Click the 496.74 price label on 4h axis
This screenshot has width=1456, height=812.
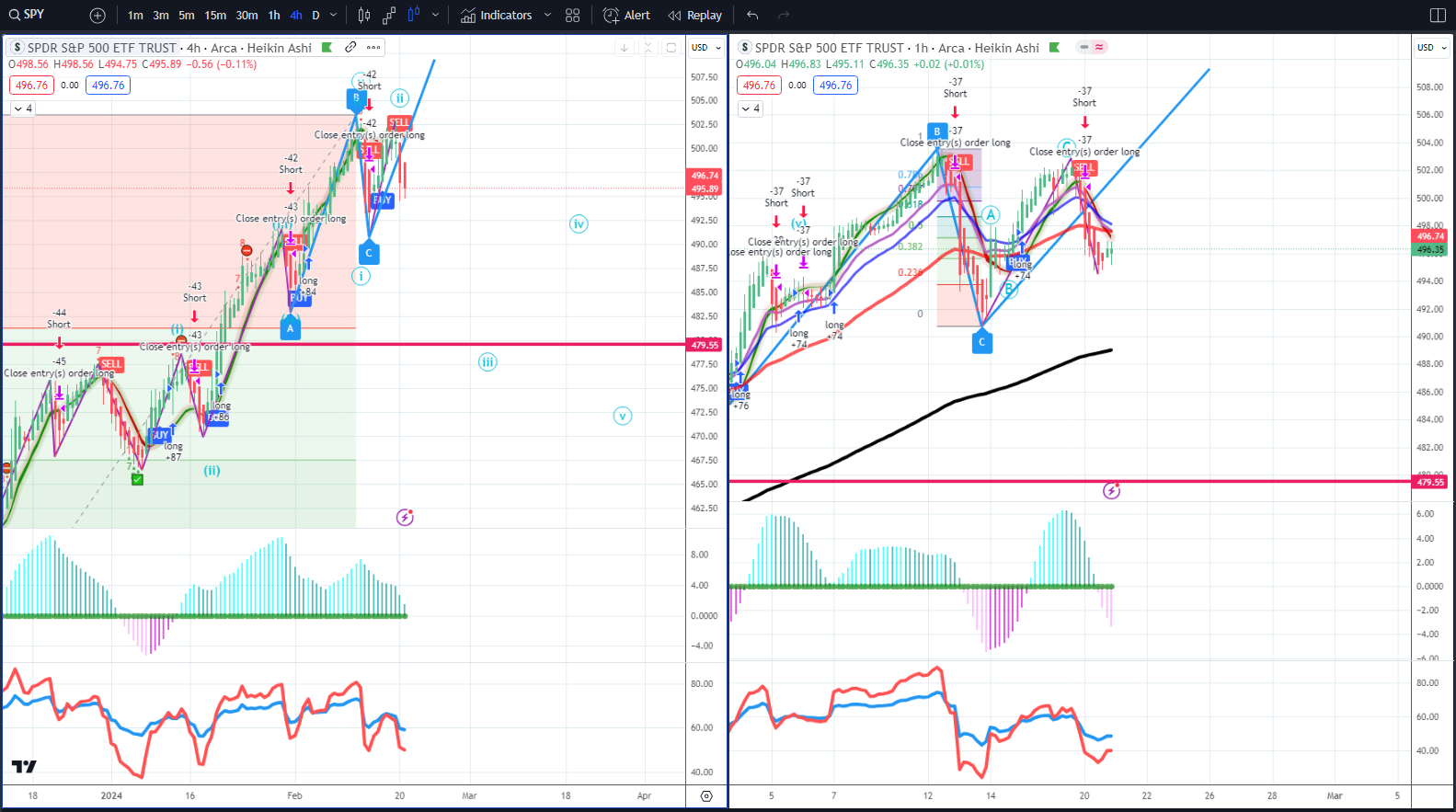705,176
